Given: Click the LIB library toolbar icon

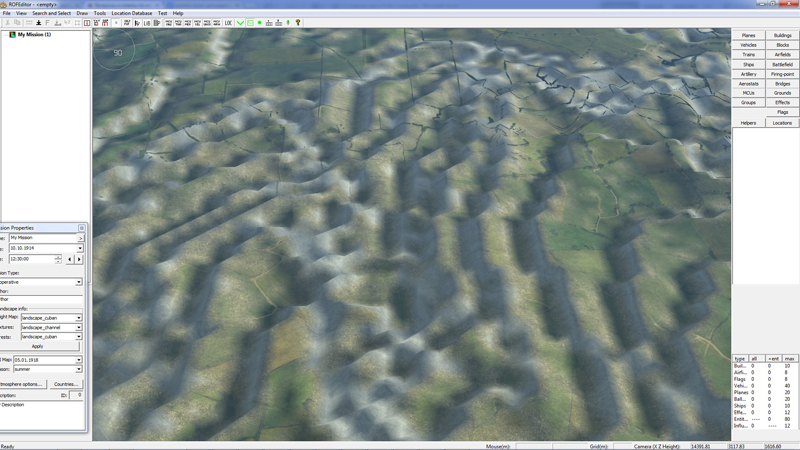Looking at the screenshot, I should (x=146, y=22).
